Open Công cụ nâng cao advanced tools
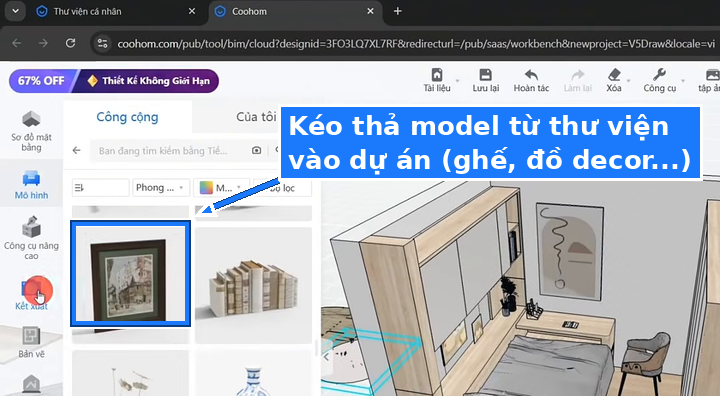The image size is (720, 396). tap(31, 238)
